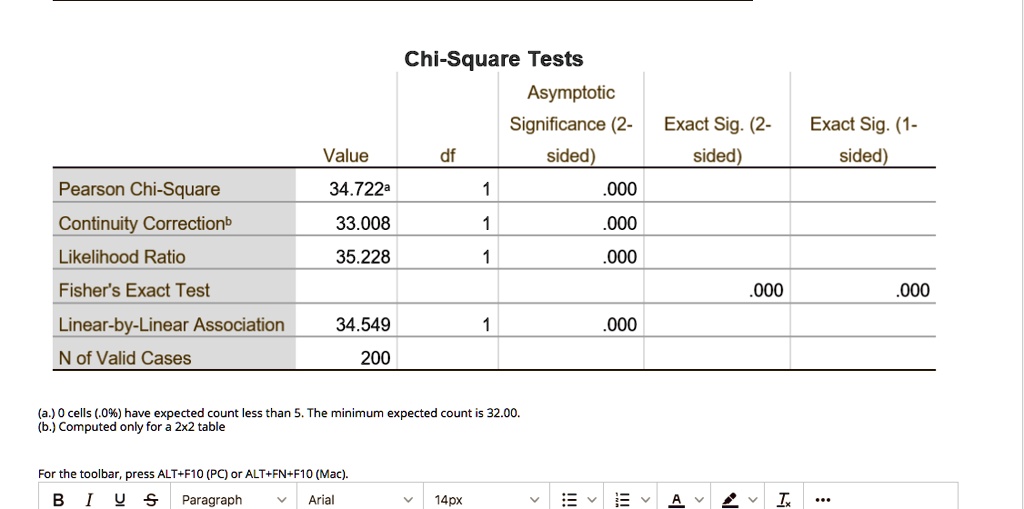Image resolution: width=1024 pixels, height=509 pixels.
Task: Select the Exact Sig. (2-sided) column header
Action: pos(717,140)
